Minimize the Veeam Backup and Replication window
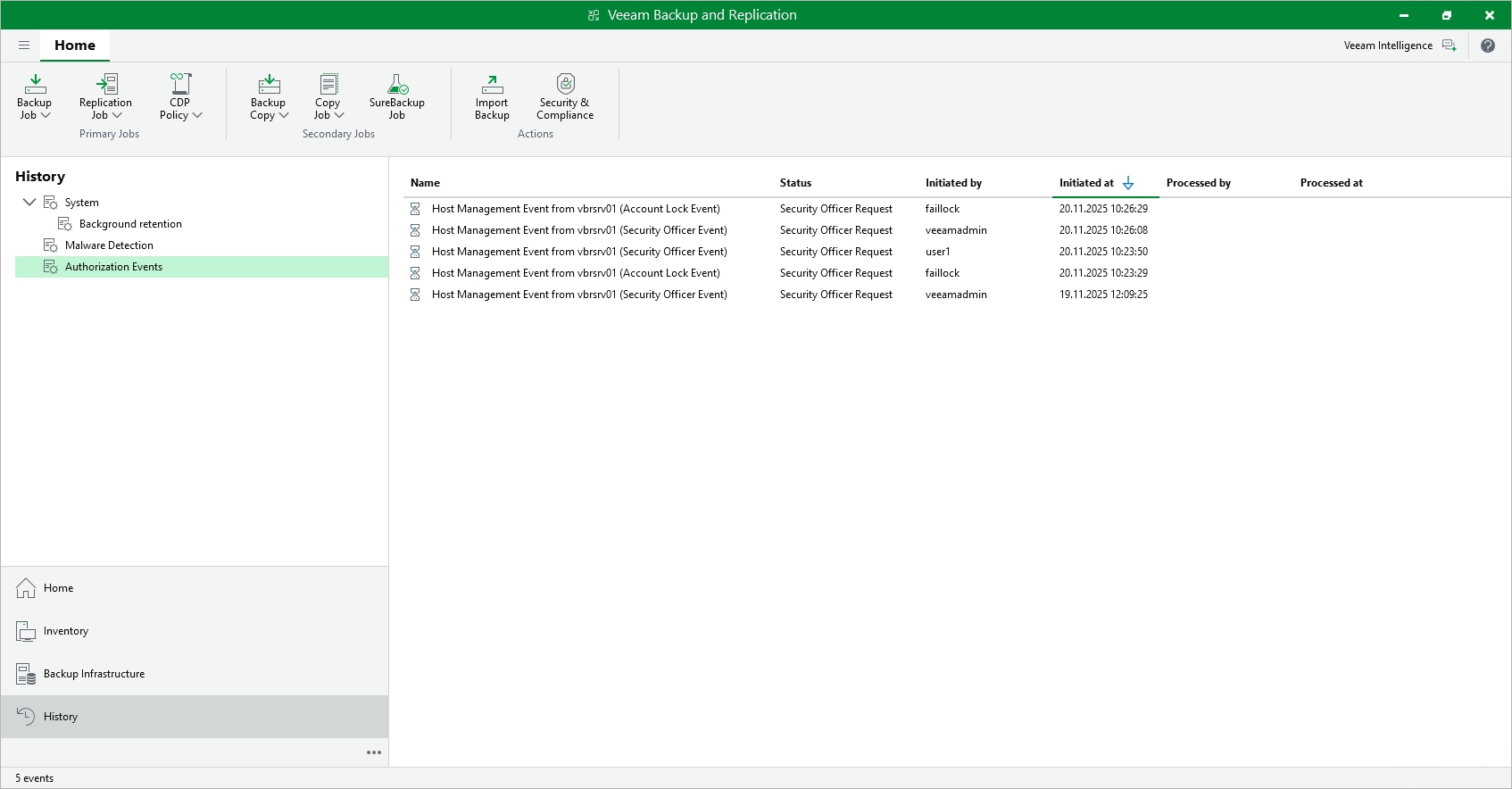The width and height of the screenshot is (1512, 789). click(1404, 15)
